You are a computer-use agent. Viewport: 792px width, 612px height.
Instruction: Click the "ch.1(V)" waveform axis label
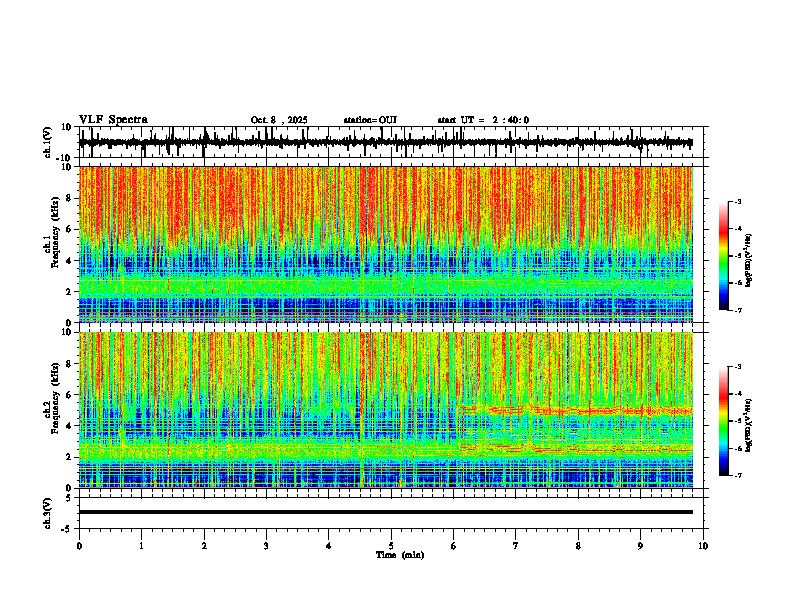[48, 142]
